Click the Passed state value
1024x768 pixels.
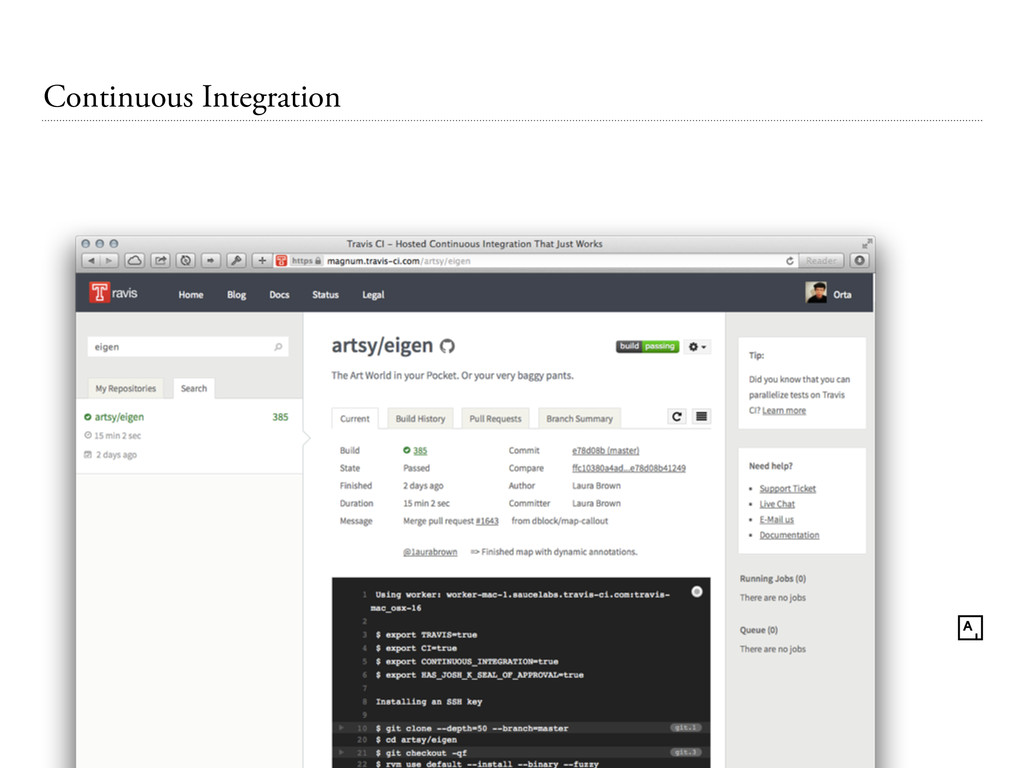click(x=417, y=468)
